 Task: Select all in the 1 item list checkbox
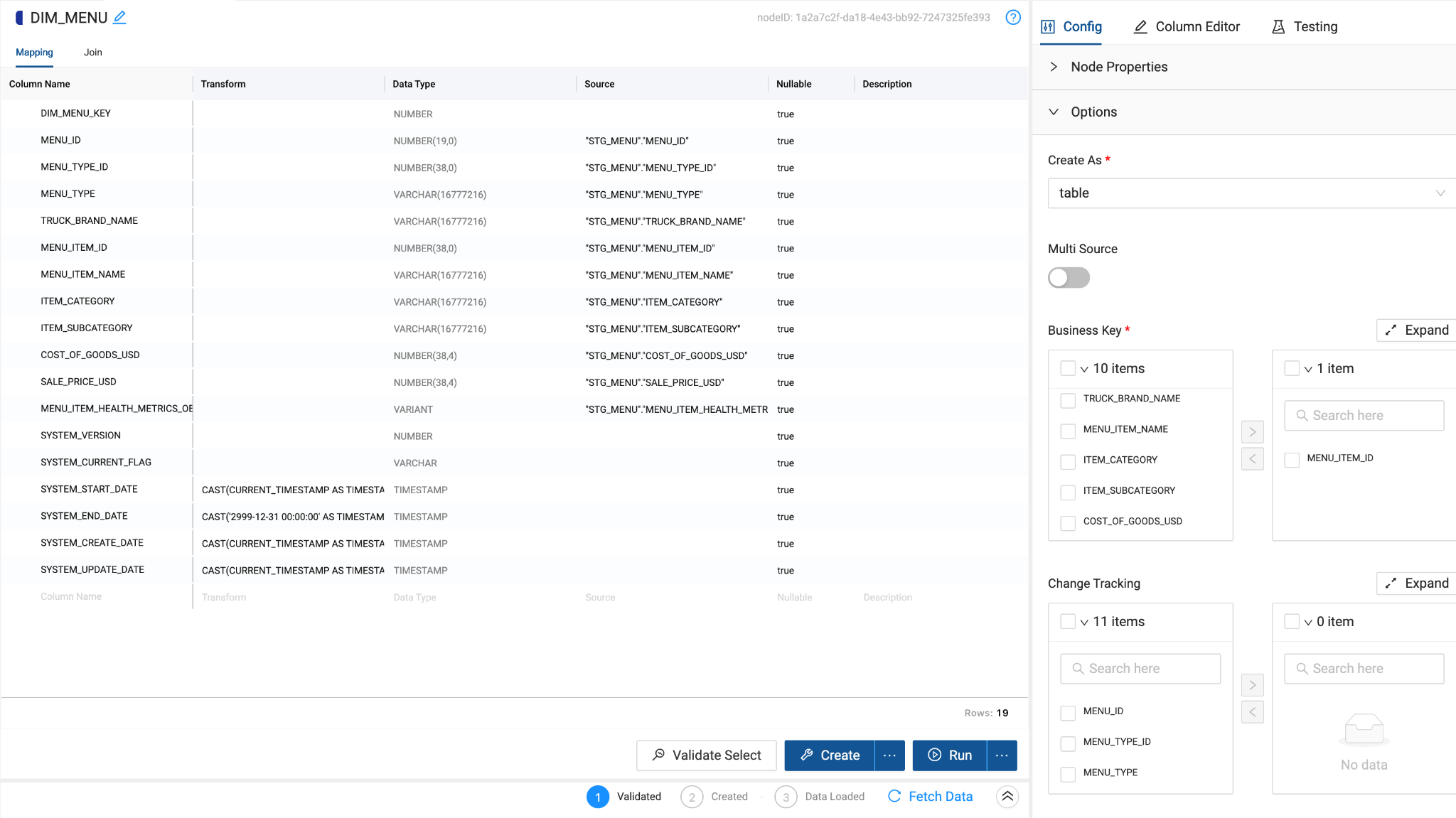(x=1292, y=368)
